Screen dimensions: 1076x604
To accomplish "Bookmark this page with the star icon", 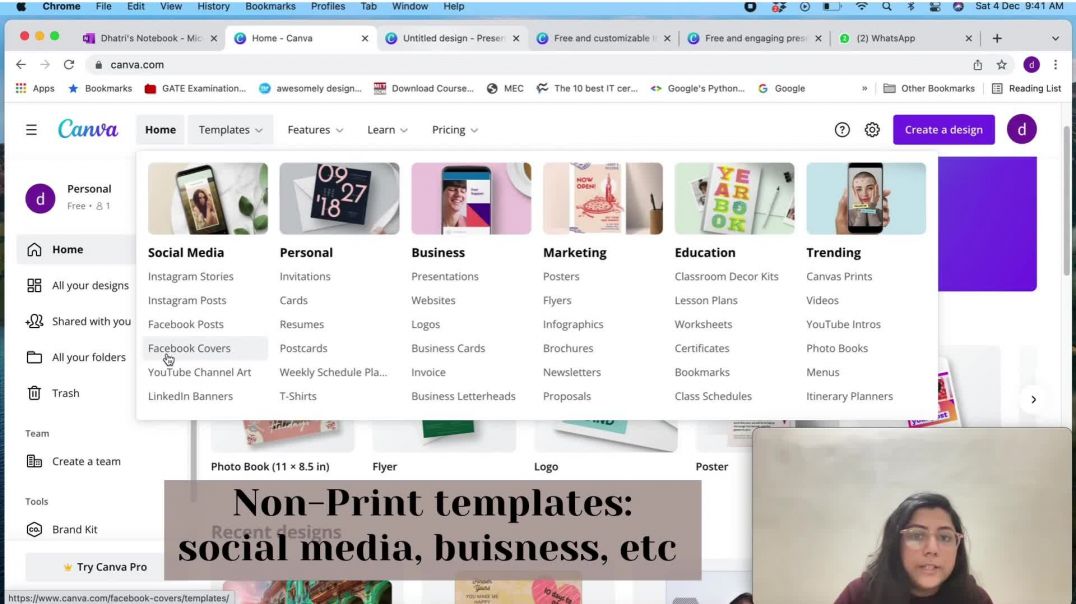I will [1002, 65].
